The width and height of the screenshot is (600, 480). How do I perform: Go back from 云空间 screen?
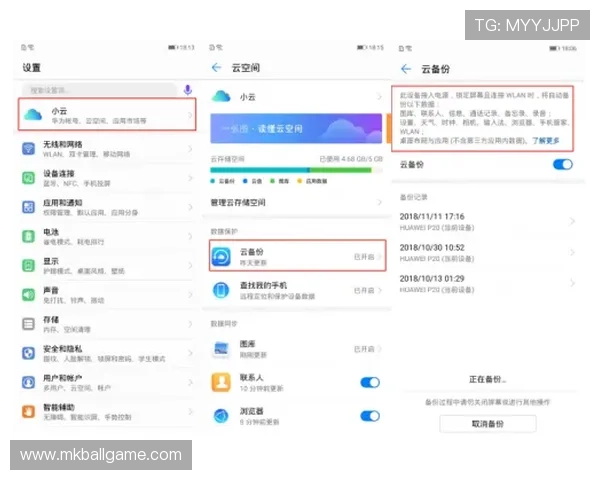217,68
